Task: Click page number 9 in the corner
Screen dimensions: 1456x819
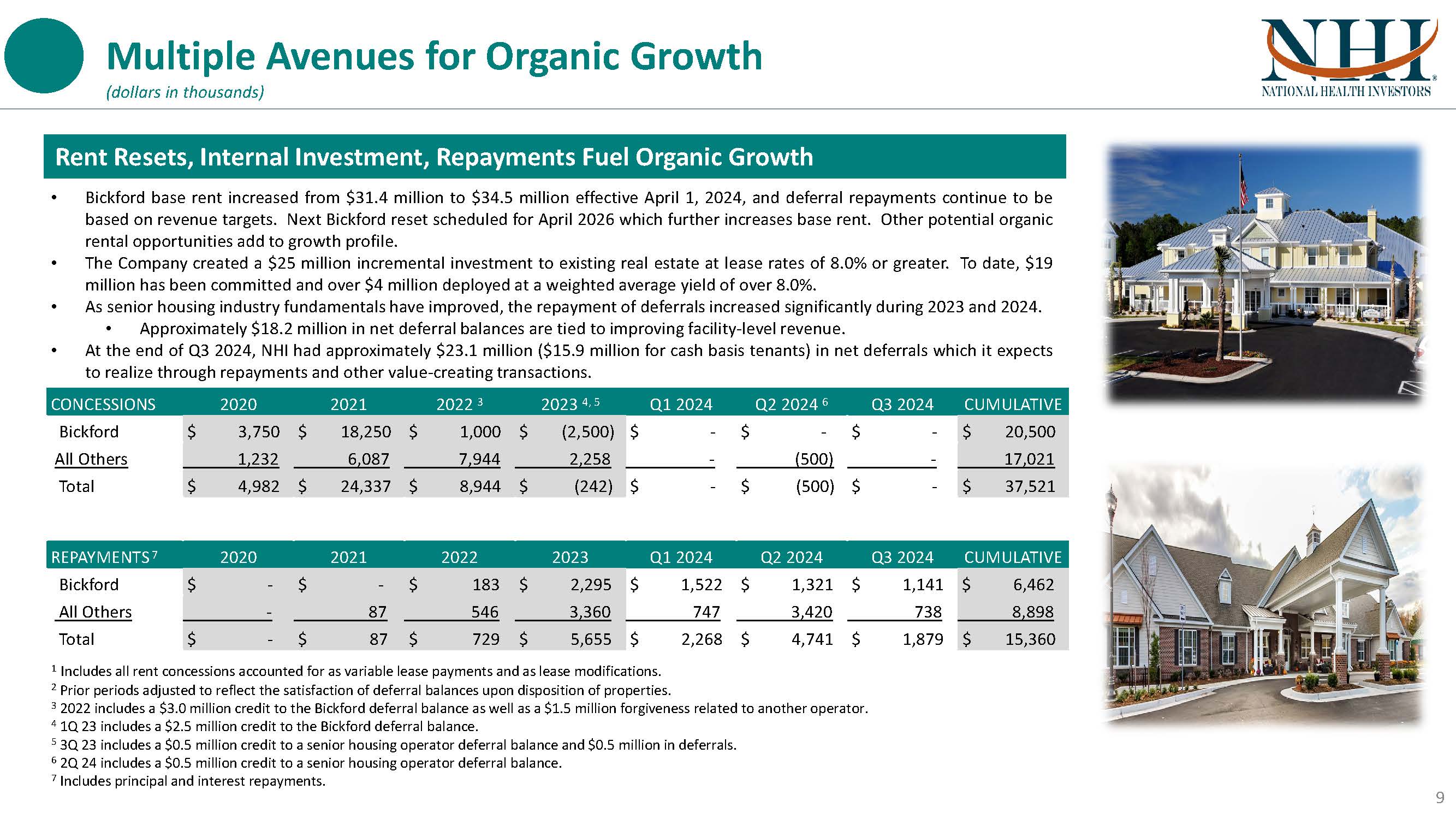Action: click(x=1440, y=798)
